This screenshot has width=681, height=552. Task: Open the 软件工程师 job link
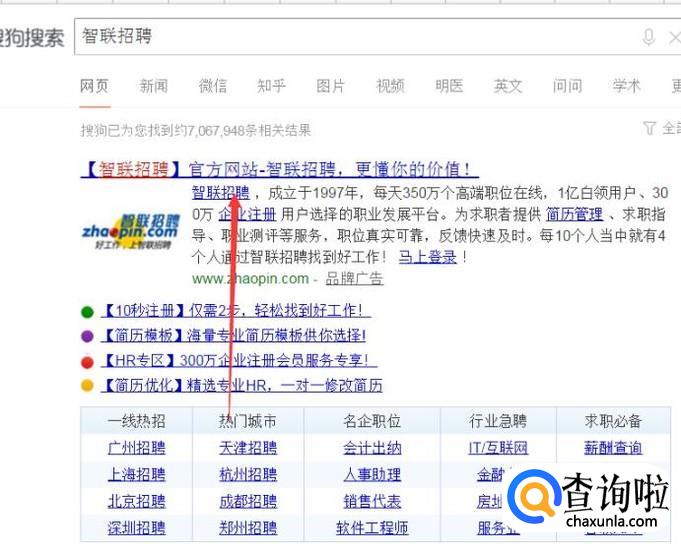372,528
